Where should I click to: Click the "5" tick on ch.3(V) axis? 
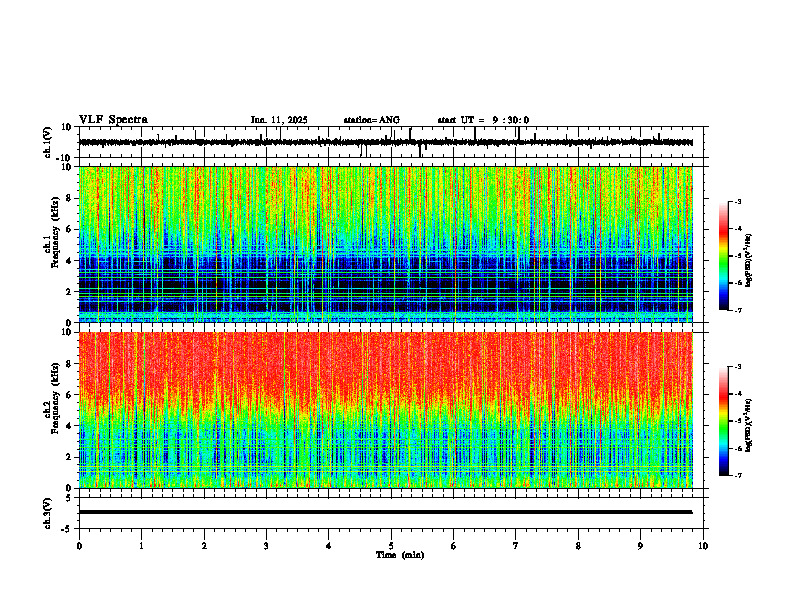[69, 498]
